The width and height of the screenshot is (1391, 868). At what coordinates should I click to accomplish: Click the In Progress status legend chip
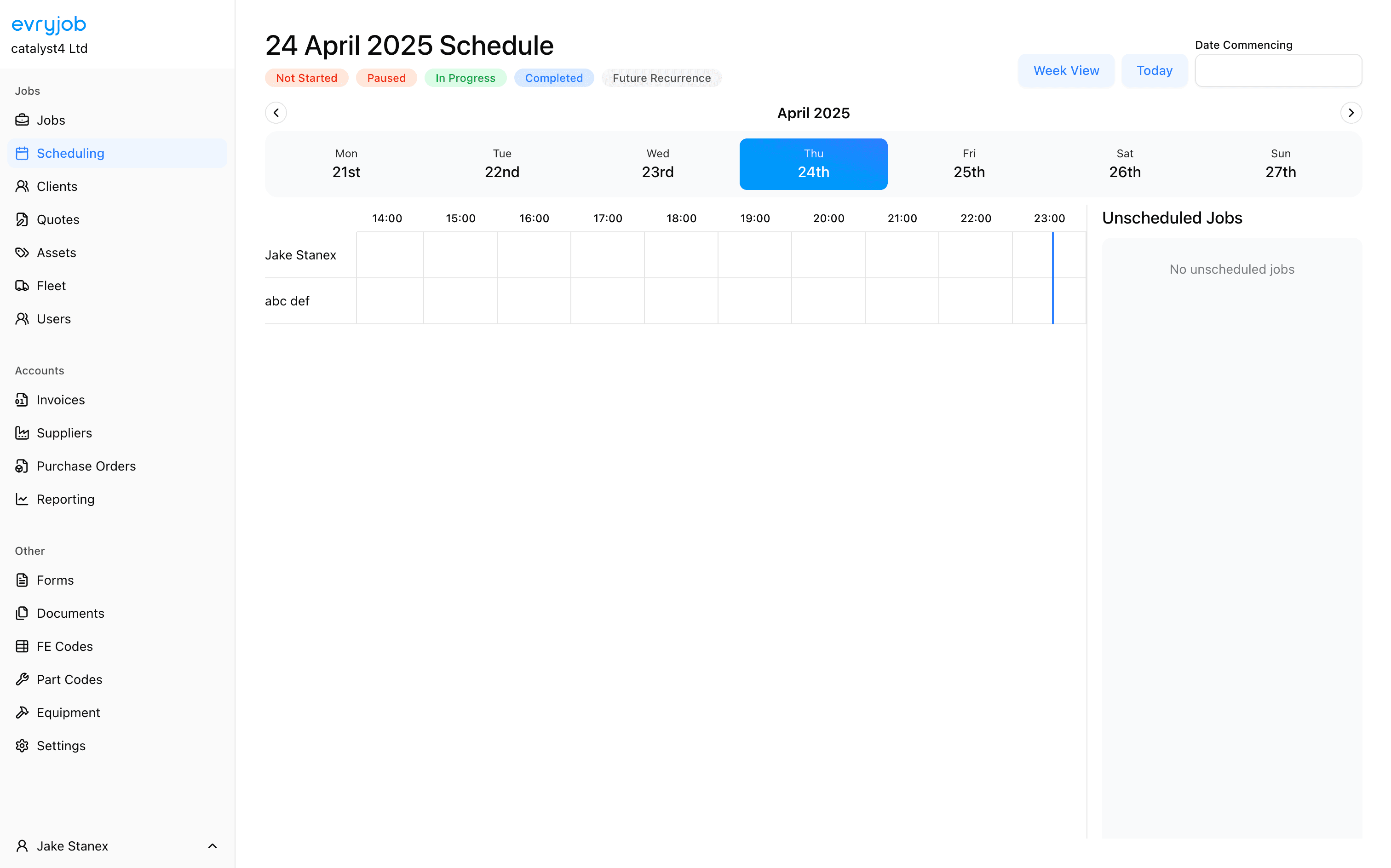pyautogui.click(x=465, y=78)
